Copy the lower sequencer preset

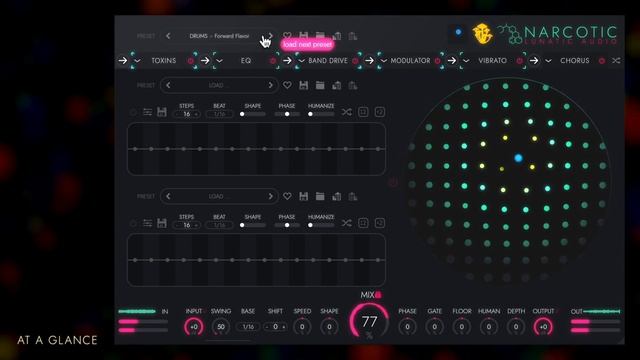click(x=336, y=196)
